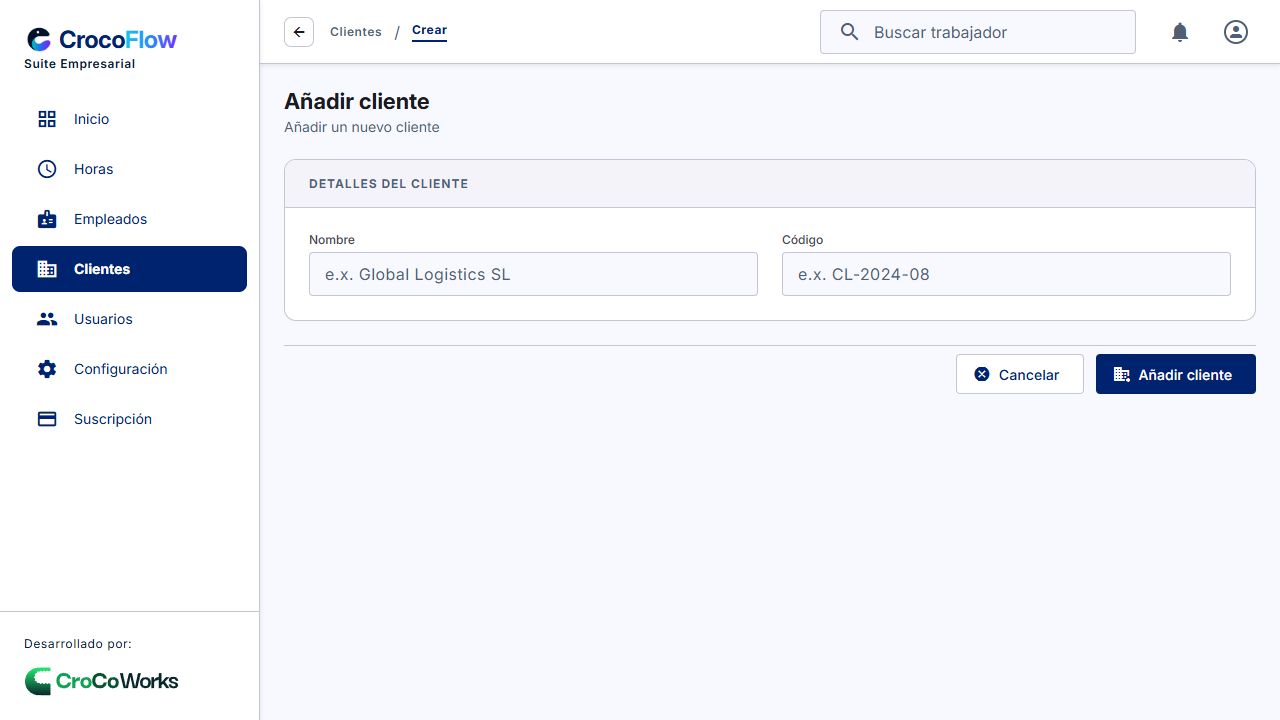Submit with Añadir cliente button

coord(1176,374)
